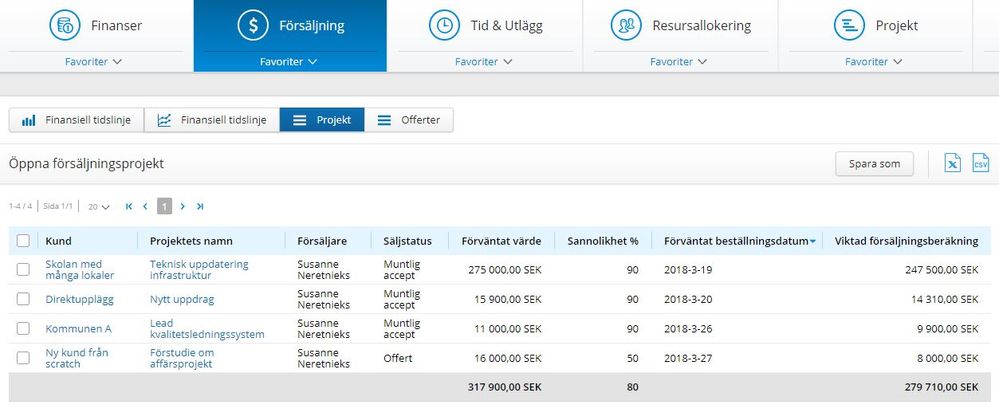Expand Favoriter under Tid & Utlägg

coord(484,62)
